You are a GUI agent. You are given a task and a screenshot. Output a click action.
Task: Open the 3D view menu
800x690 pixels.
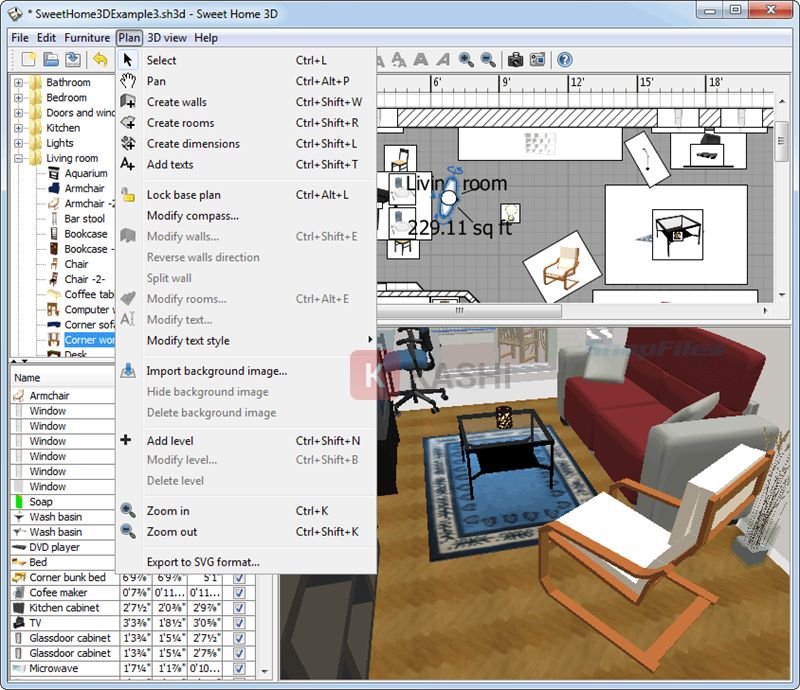165,37
